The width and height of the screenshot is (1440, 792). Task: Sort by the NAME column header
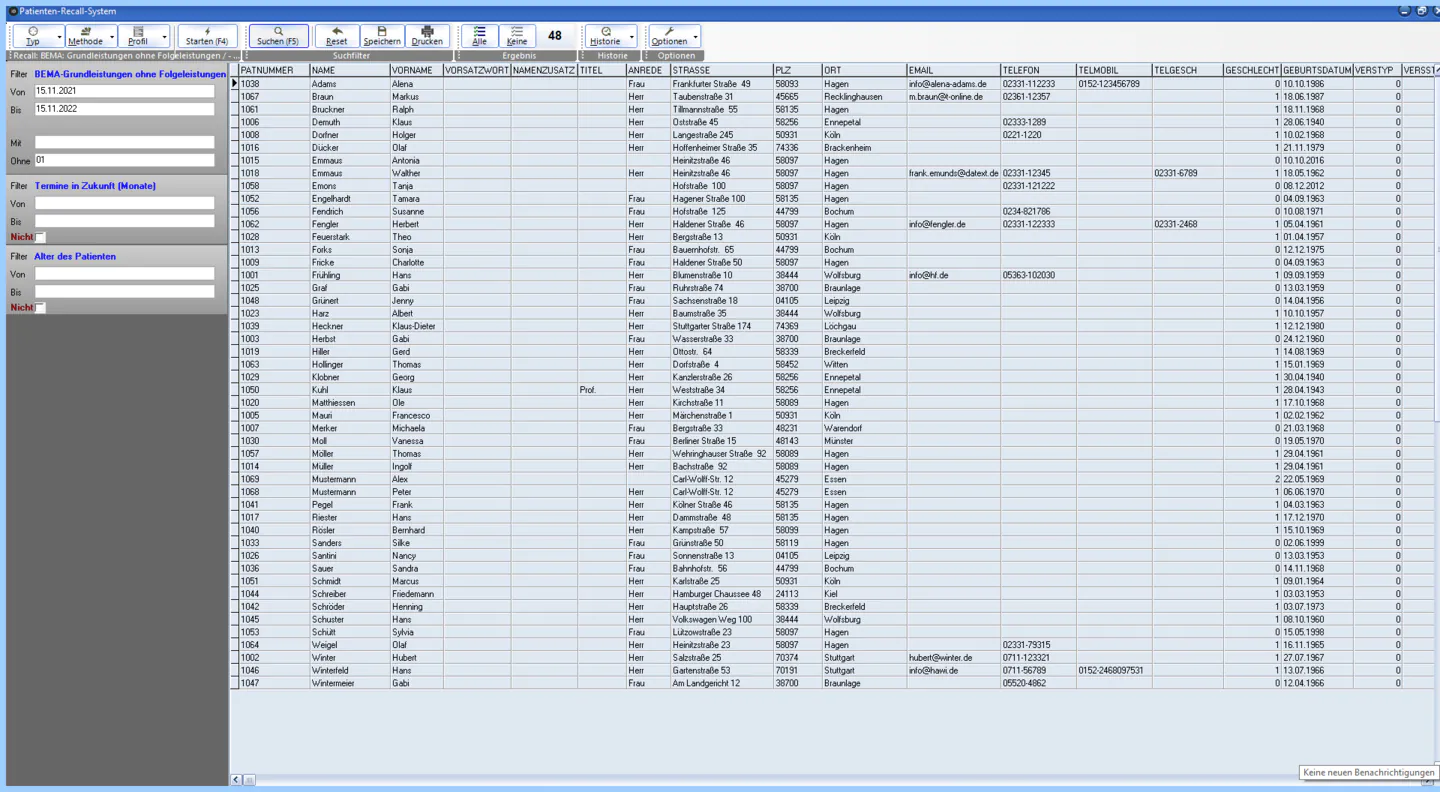coord(348,71)
